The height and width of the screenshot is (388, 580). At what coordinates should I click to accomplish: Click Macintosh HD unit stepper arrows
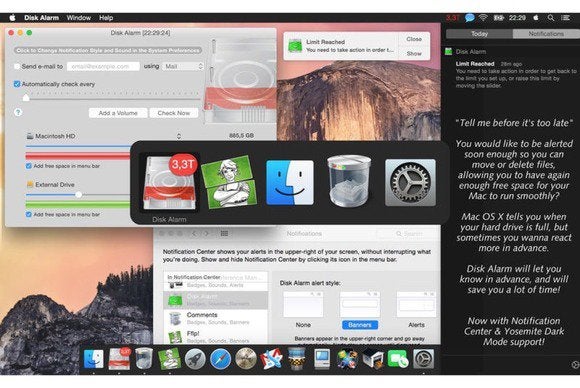point(179,136)
